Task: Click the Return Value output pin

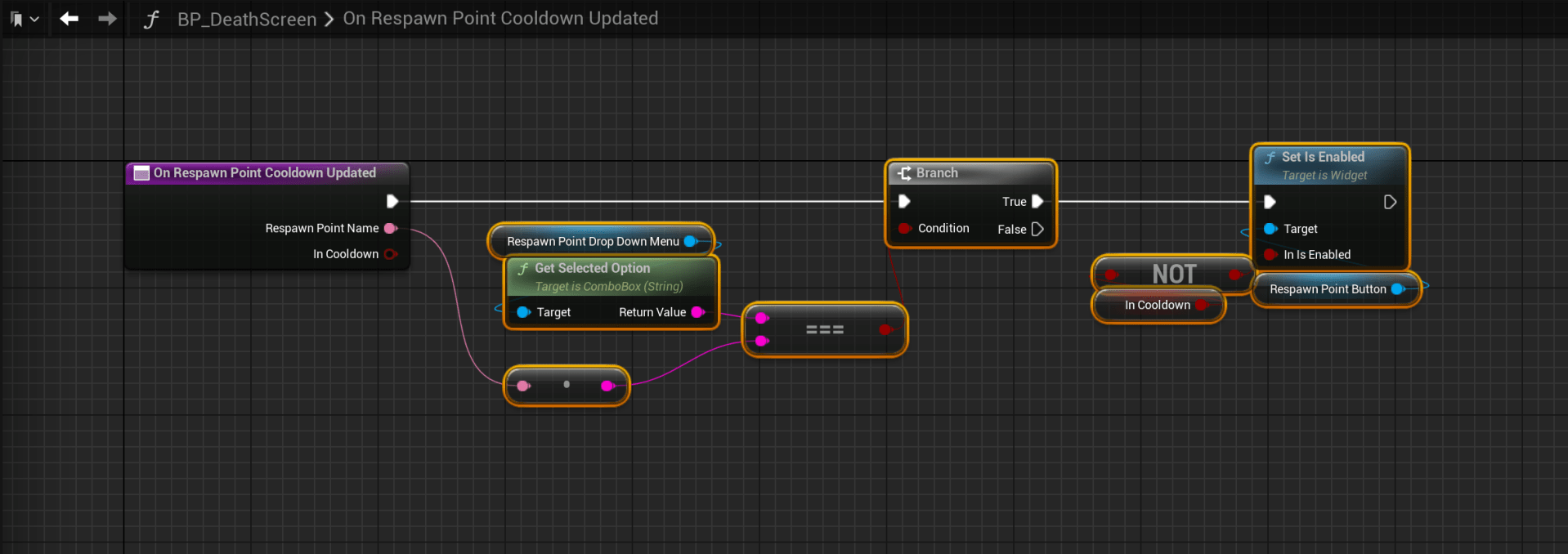Action: [x=698, y=312]
